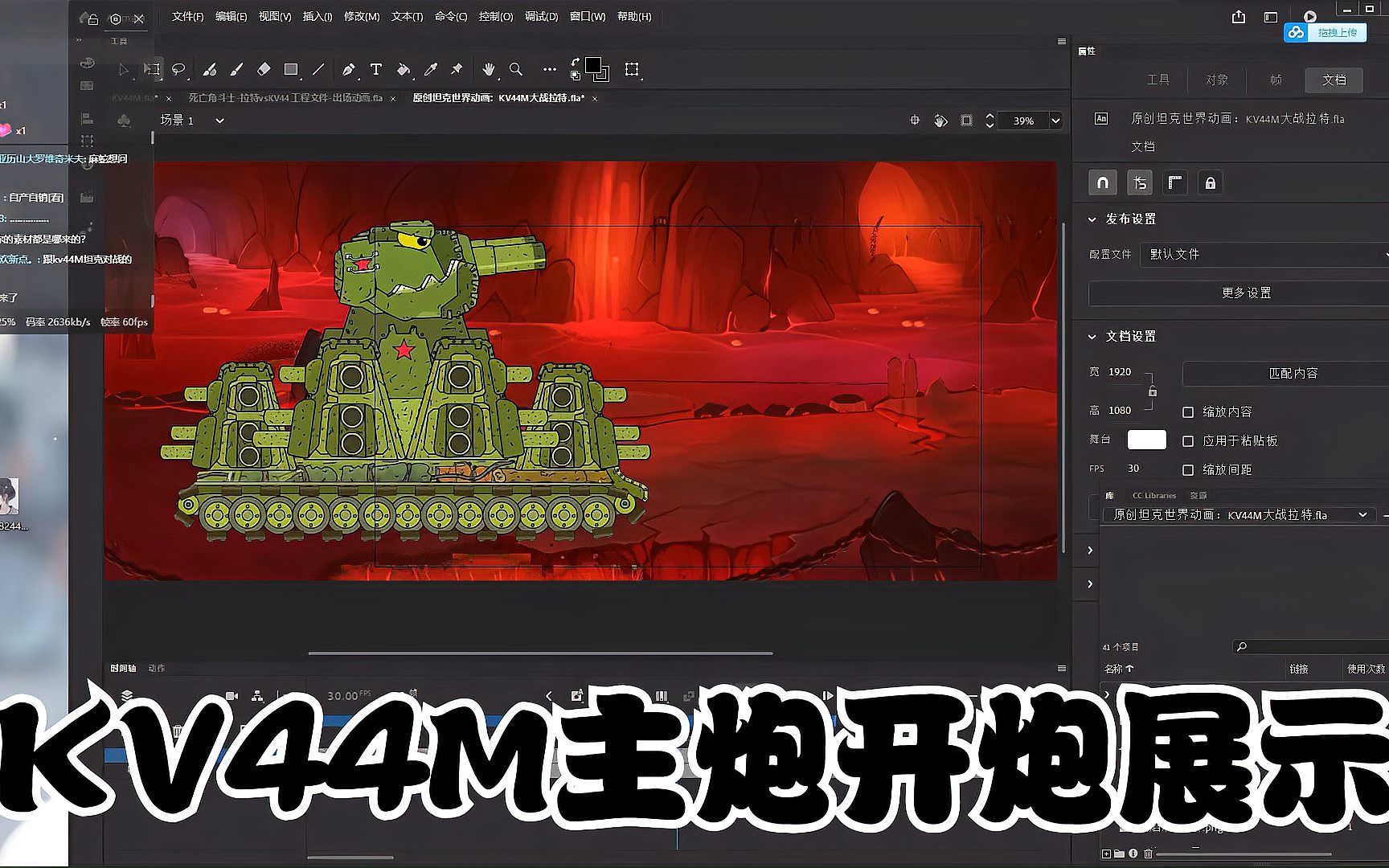Image resolution: width=1389 pixels, height=868 pixels.
Task: Toggle the Snap Align button in properties
Action: click(1140, 183)
